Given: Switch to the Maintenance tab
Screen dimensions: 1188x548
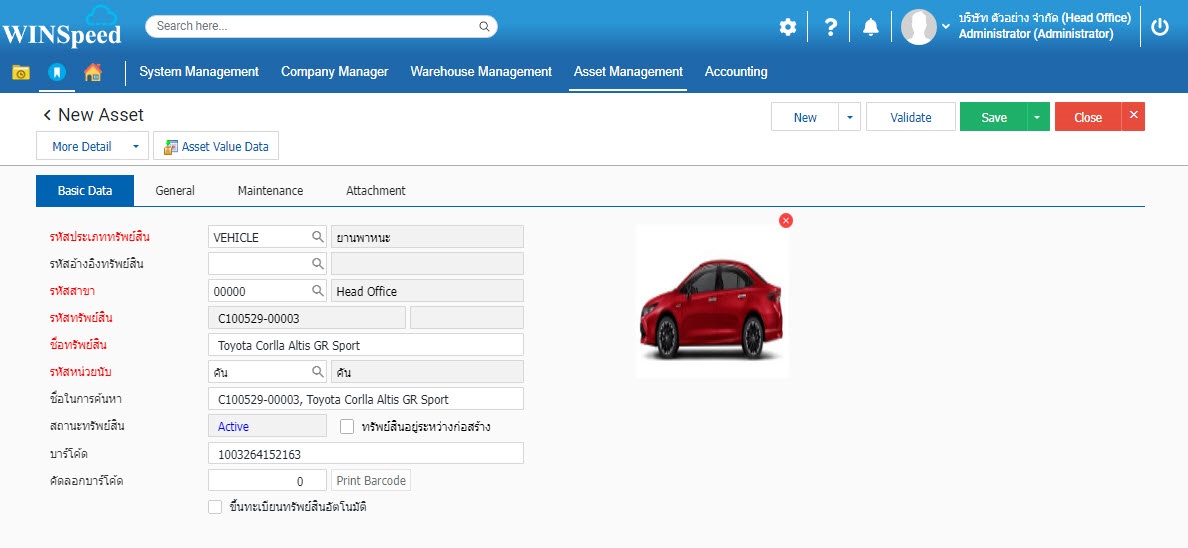Looking at the screenshot, I should (x=270, y=191).
